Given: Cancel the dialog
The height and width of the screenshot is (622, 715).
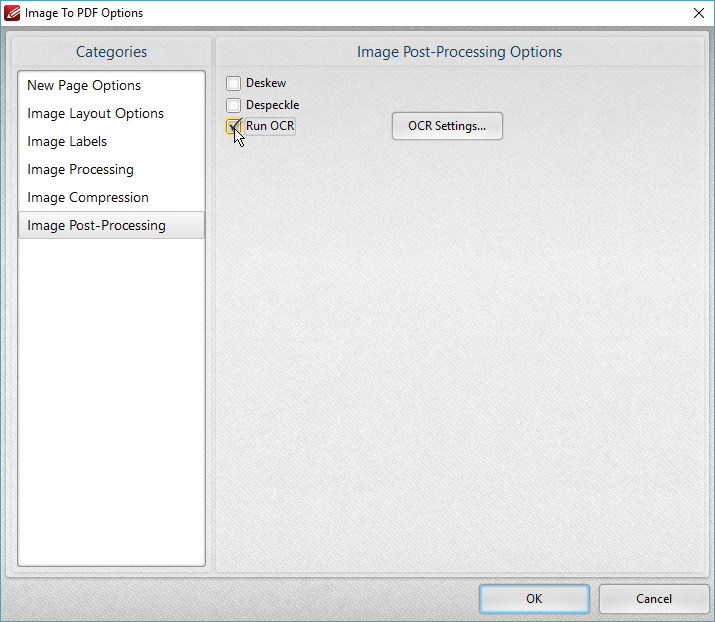Looking at the screenshot, I should (x=653, y=598).
